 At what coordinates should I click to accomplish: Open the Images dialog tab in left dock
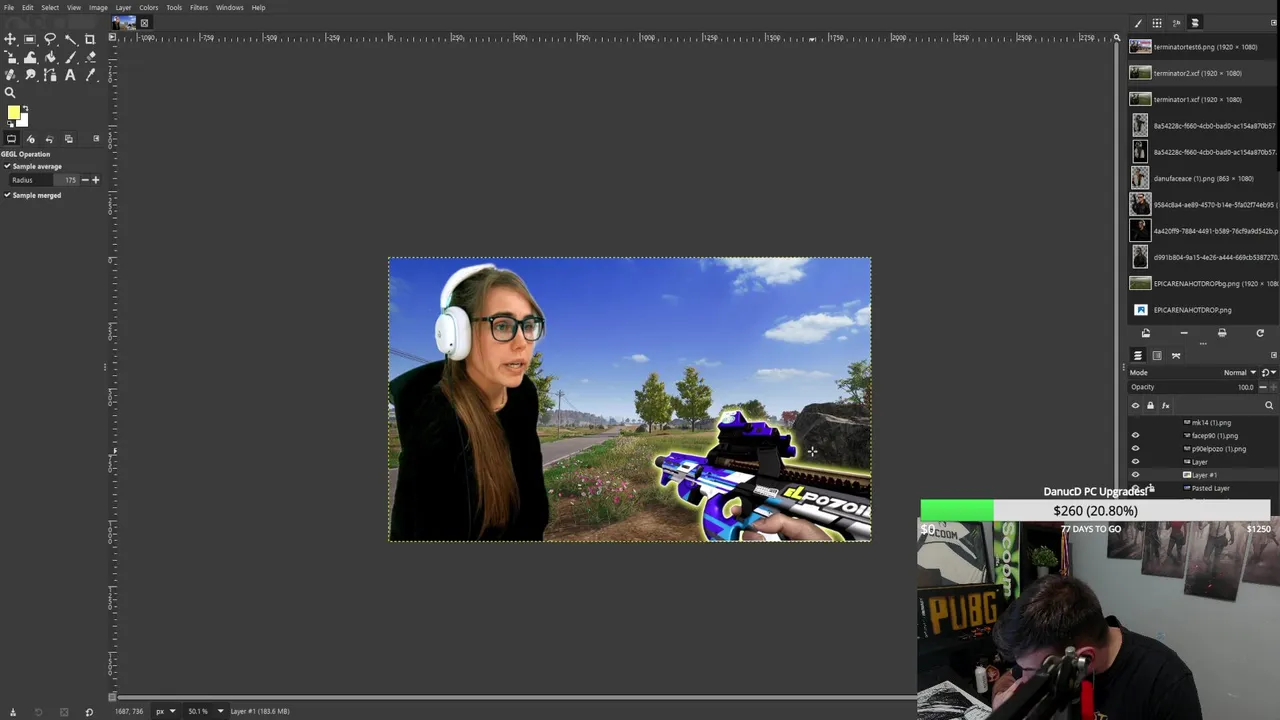point(68,139)
